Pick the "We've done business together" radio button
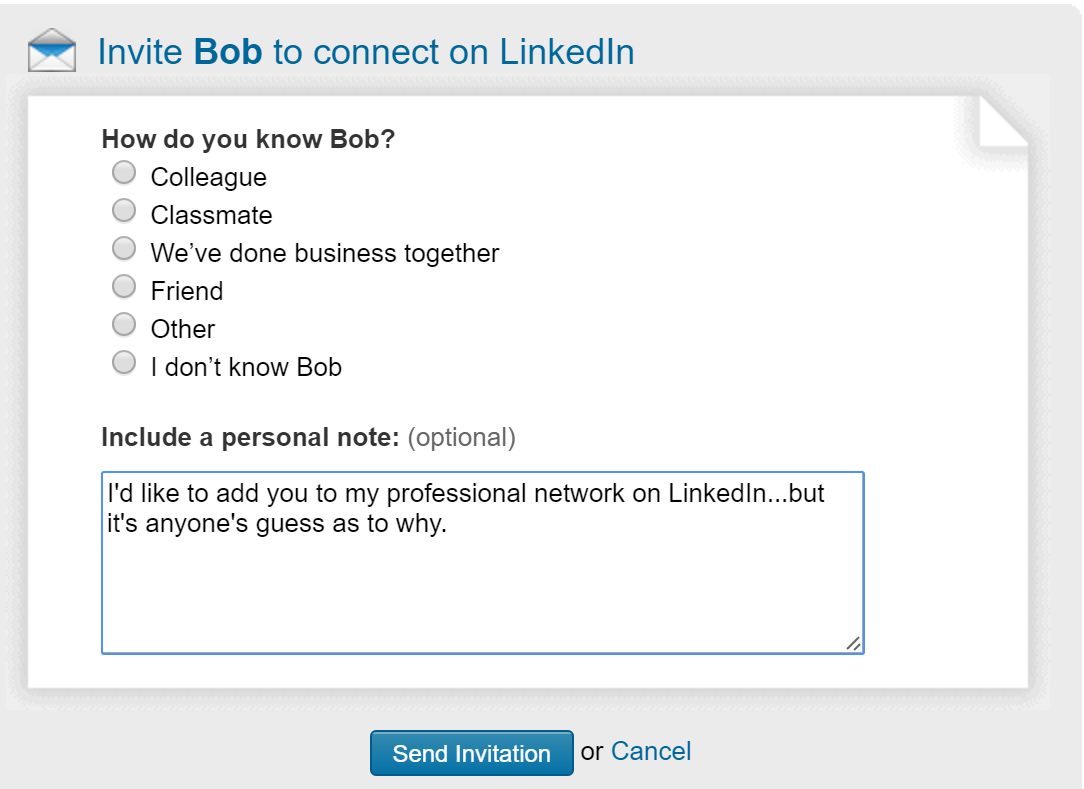This screenshot has width=1084, height=789. (x=124, y=249)
